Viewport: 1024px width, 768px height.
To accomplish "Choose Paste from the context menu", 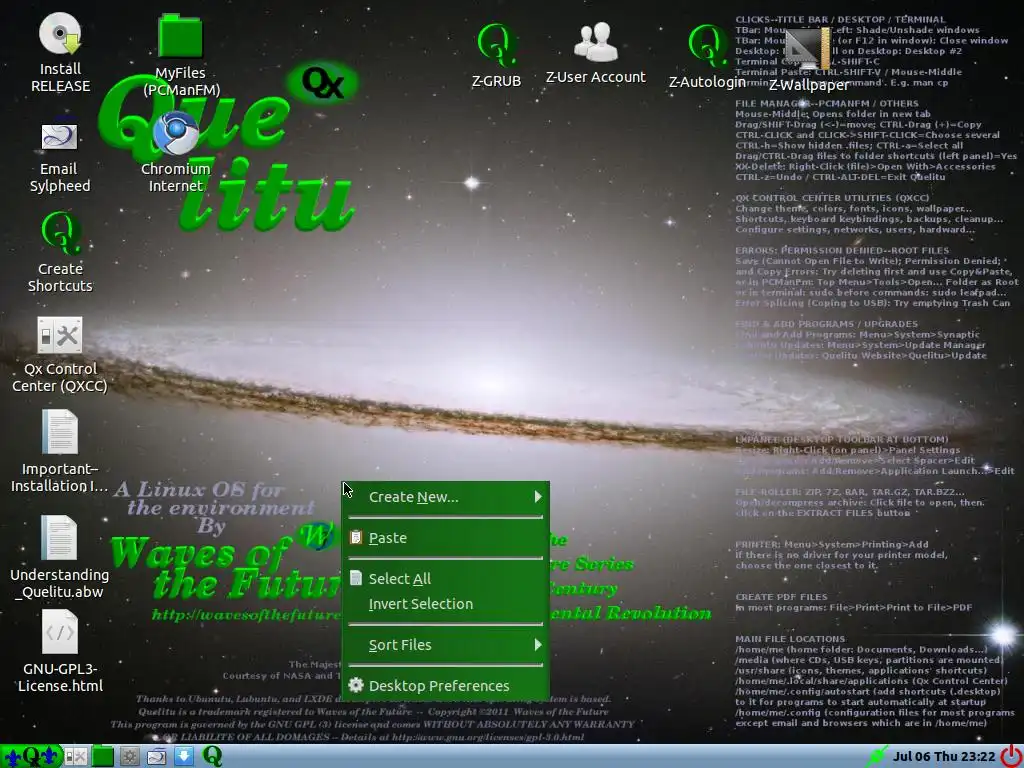I will [445, 537].
